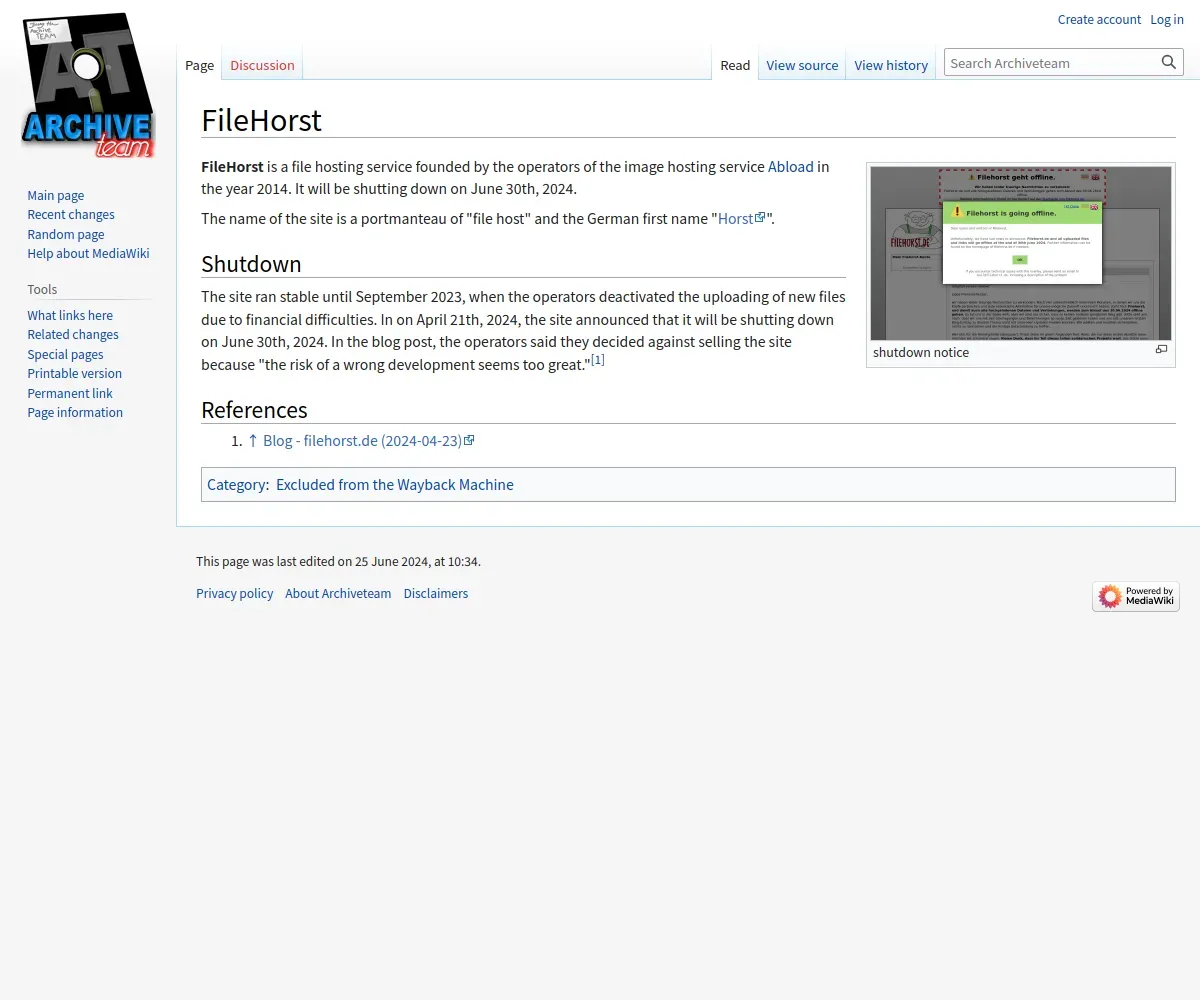Follow the Abload link
The width and height of the screenshot is (1200, 1000).
click(791, 167)
